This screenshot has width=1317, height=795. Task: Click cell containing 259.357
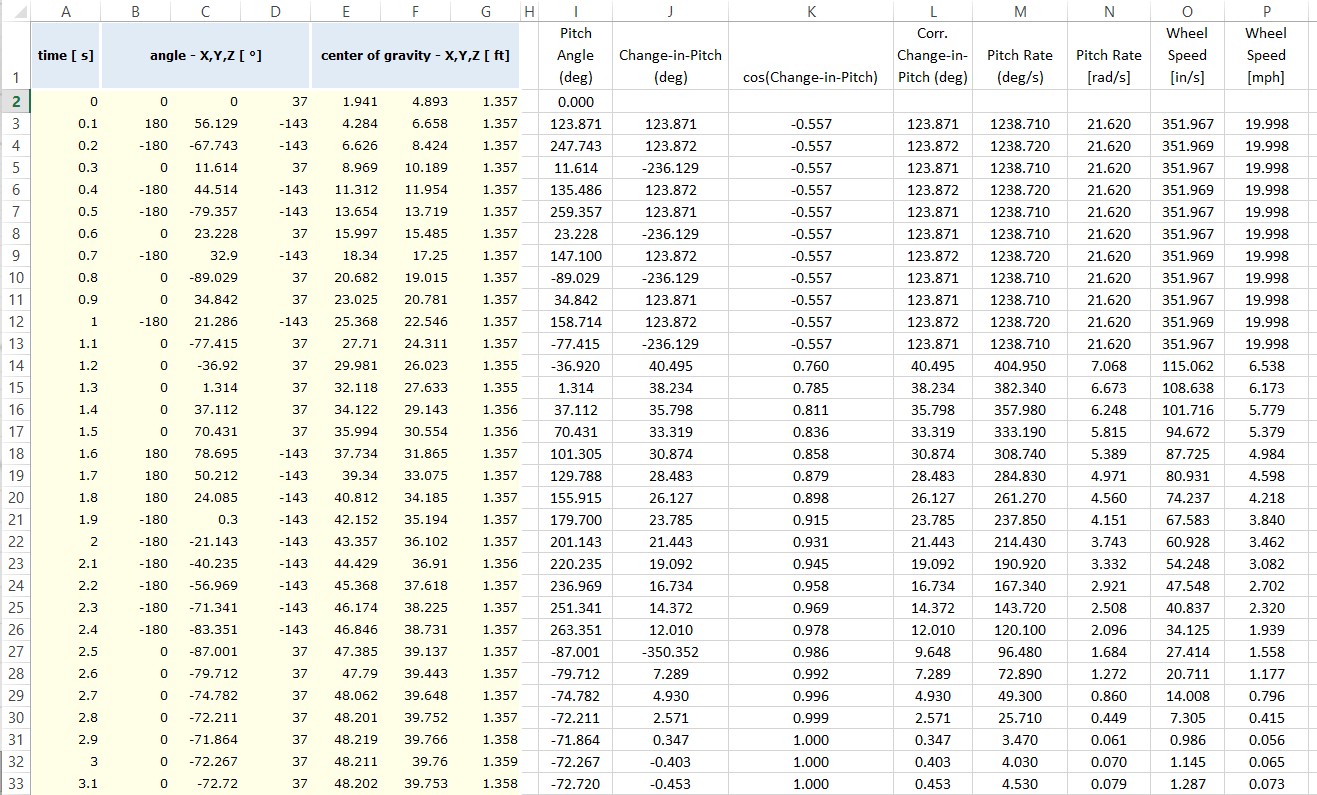(x=576, y=212)
